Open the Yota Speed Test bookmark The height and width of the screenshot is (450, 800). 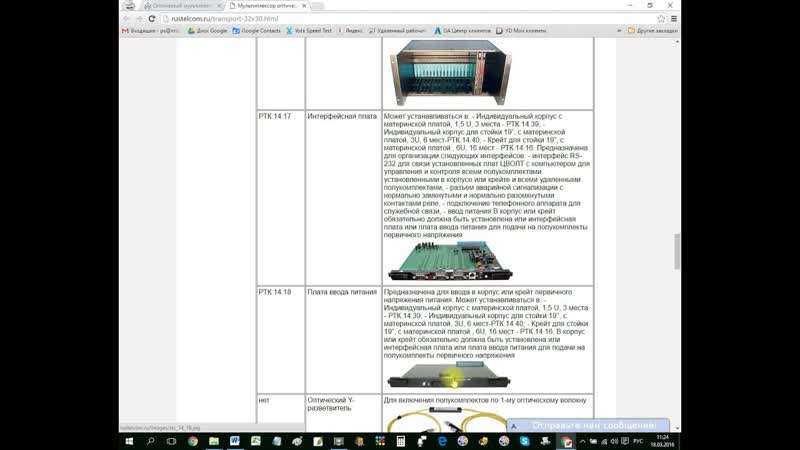[309, 31]
